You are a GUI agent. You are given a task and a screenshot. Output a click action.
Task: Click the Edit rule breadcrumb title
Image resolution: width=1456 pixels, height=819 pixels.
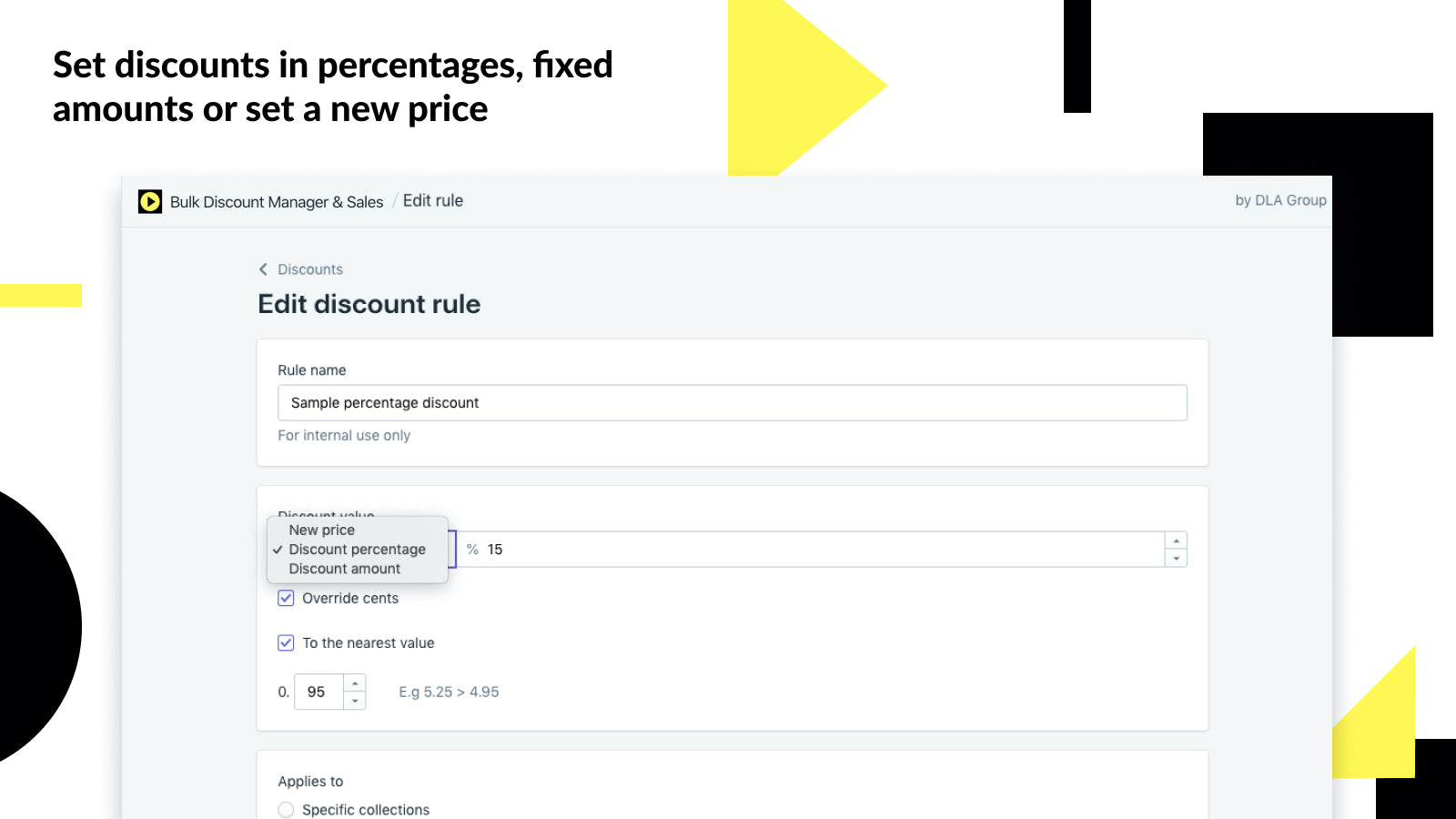[x=433, y=201]
